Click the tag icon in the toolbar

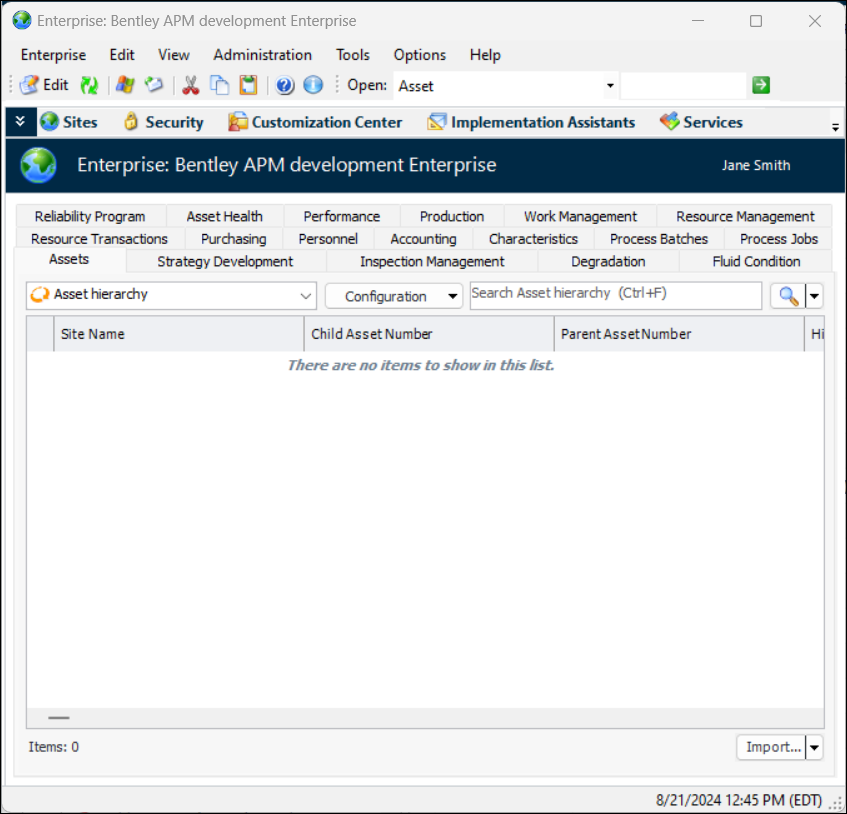[154, 85]
